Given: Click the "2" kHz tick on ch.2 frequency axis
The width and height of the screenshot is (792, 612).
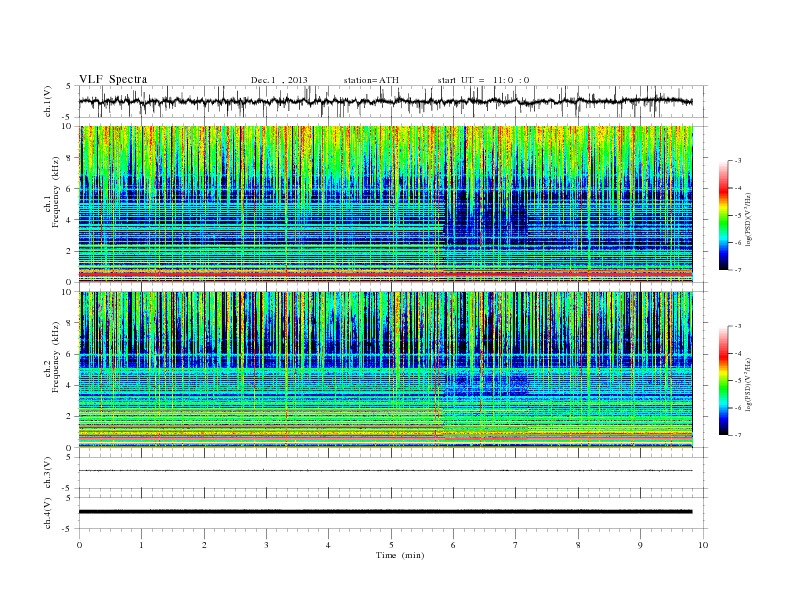Looking at the screenshot, I should (69, 416).
